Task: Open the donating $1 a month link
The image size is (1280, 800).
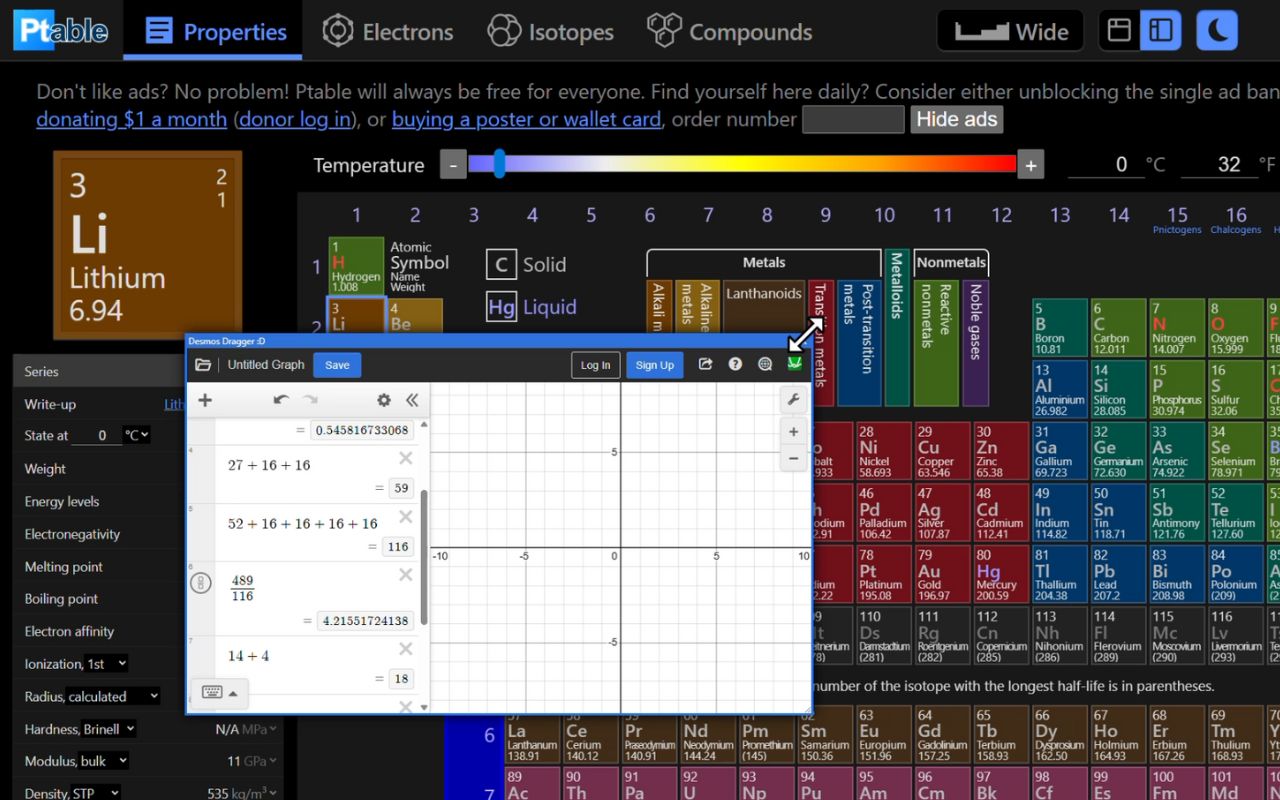Action: (131, 119)
